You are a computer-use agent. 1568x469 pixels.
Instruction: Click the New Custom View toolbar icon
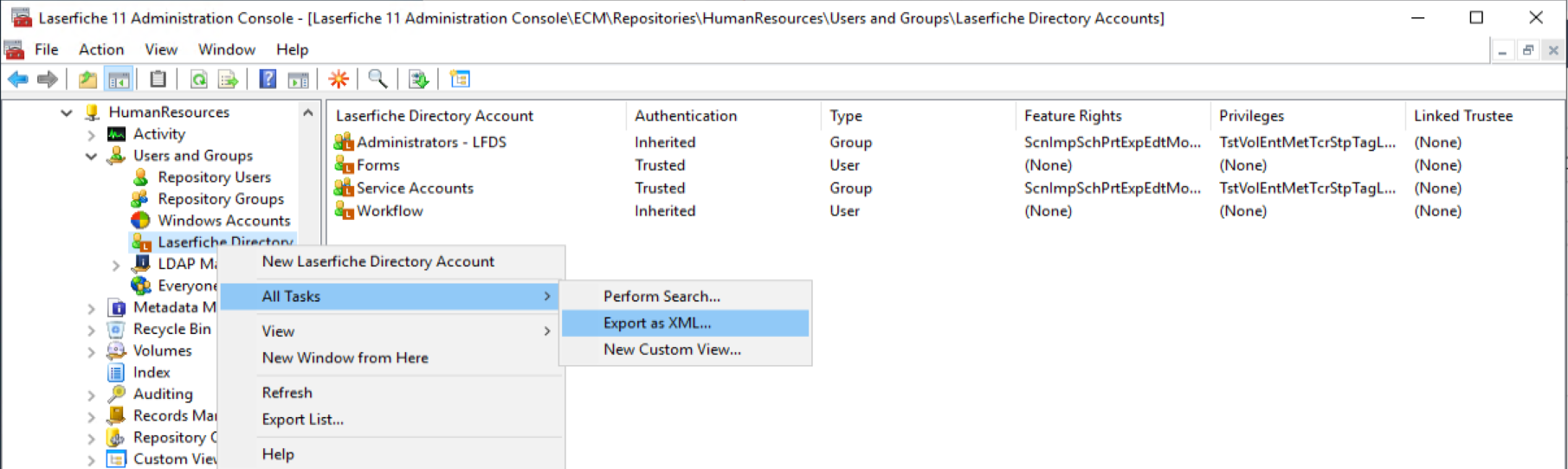click(x=460, y=80)
